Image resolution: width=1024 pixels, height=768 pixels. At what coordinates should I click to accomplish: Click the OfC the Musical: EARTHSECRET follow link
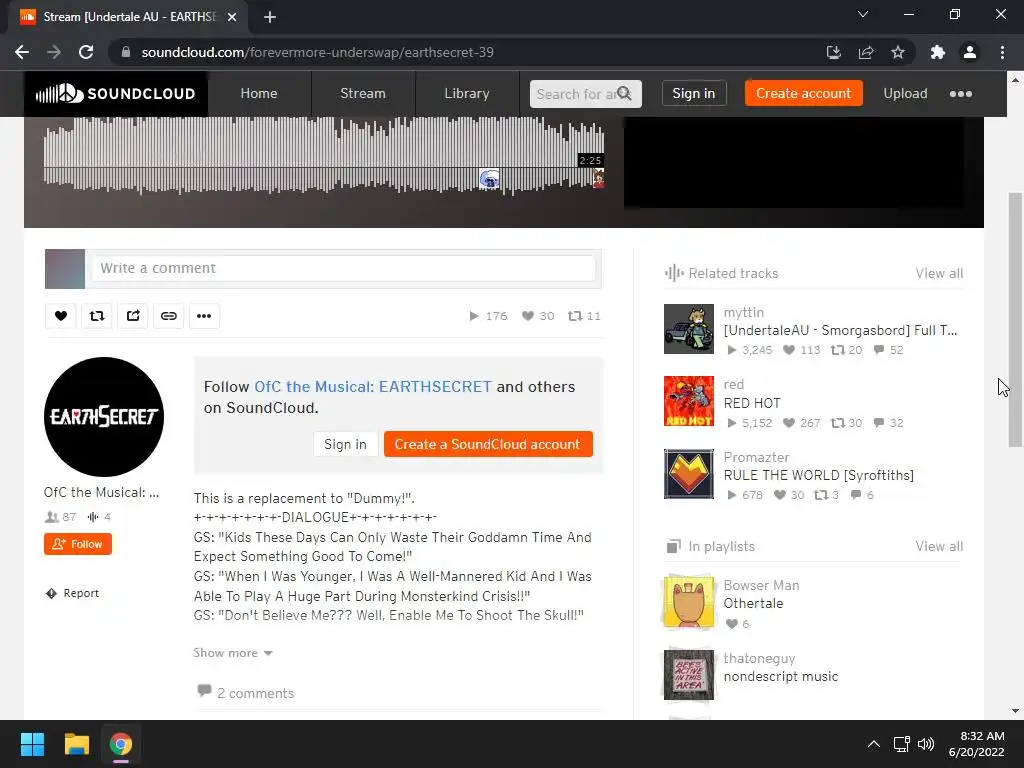[372, 387]
